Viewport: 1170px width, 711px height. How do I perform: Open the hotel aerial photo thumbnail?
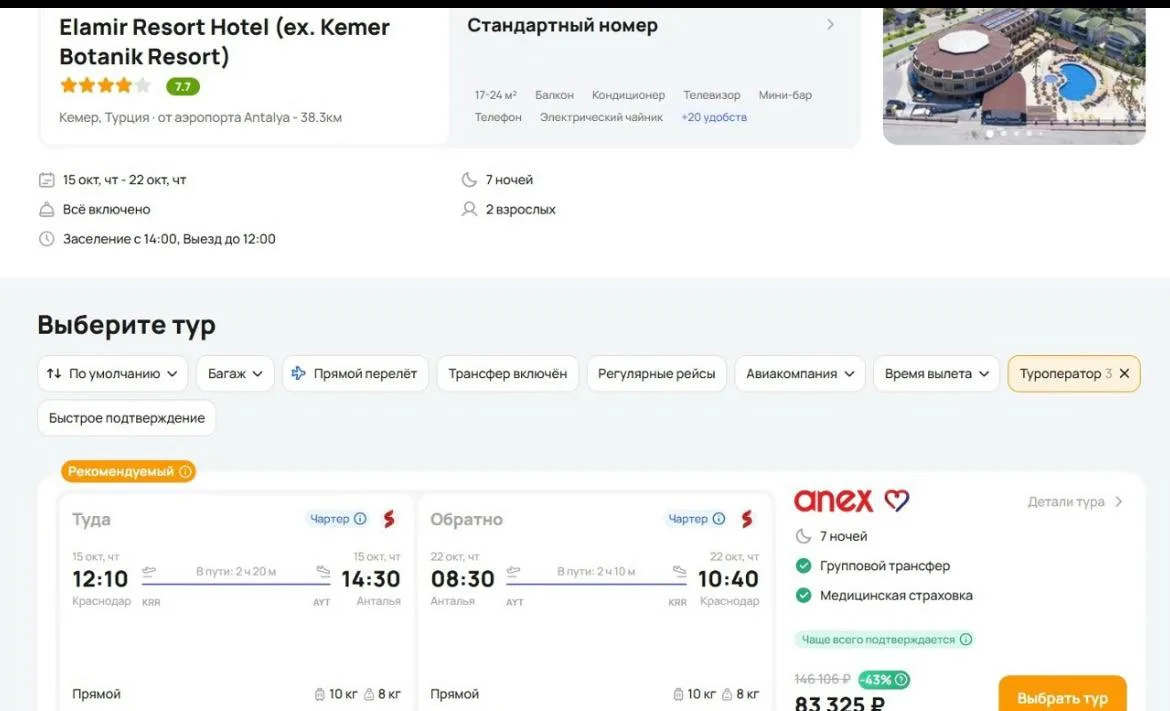(1013, 76)
